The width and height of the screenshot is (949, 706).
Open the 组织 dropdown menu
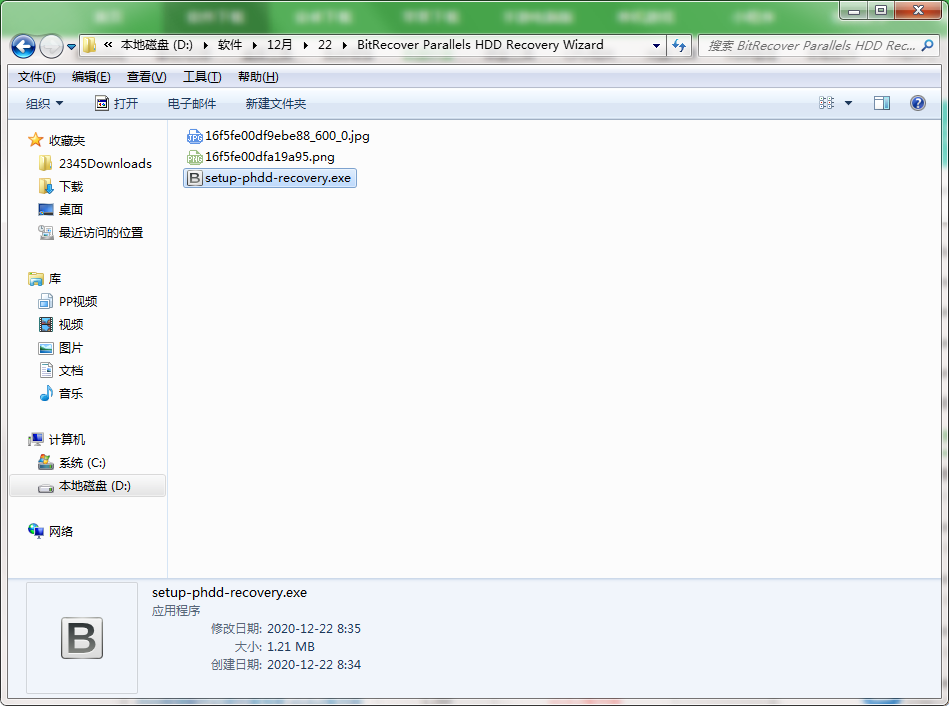point(44,104)
